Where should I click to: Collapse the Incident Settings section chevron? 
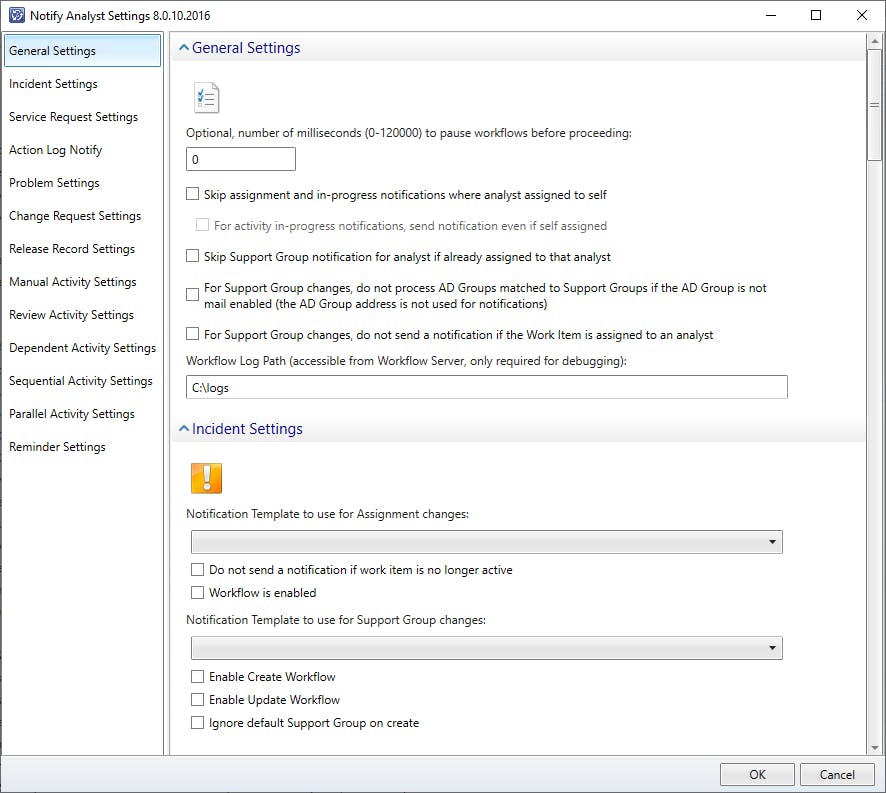tap(183, 429)
